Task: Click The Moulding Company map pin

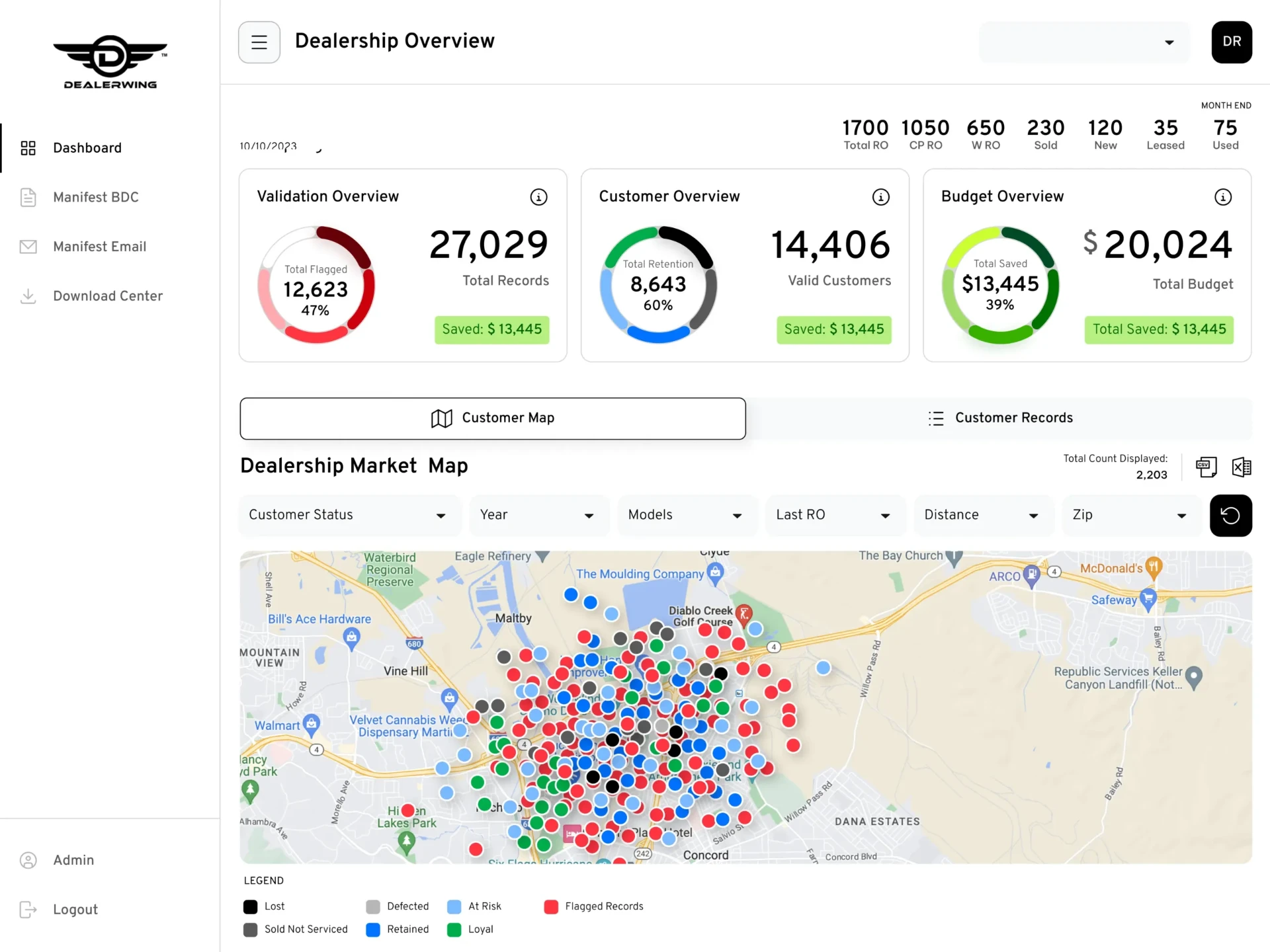Action: [714, 575]
